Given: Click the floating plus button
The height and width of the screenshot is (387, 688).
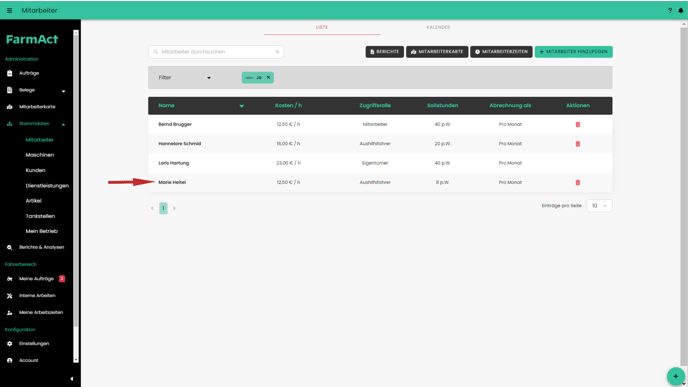Looking at the screenshot, I should pyautogui.click(x=675, y=376).
